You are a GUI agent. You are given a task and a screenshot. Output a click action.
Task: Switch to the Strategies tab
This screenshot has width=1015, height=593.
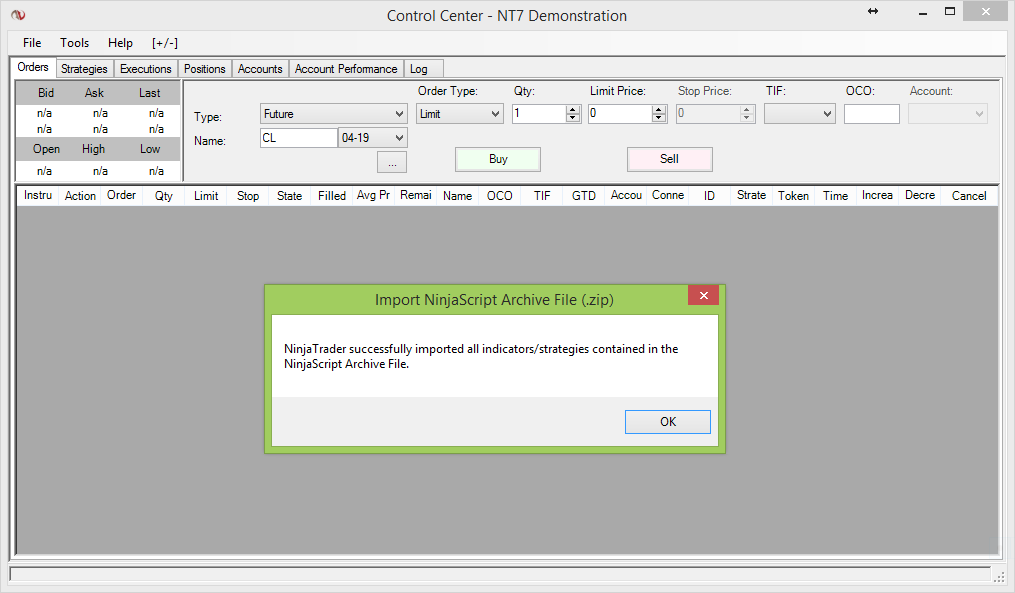(84, 69)
